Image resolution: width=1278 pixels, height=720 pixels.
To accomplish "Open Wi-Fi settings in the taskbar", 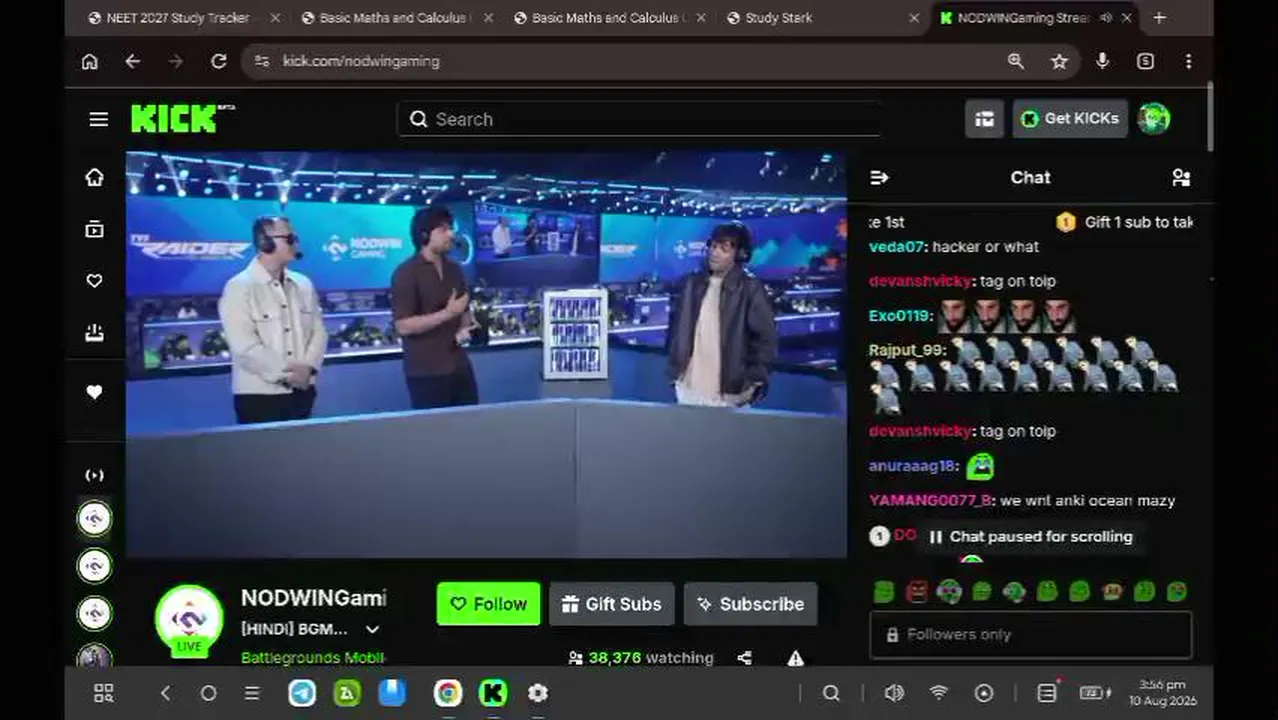I will (x=938, y=693).
